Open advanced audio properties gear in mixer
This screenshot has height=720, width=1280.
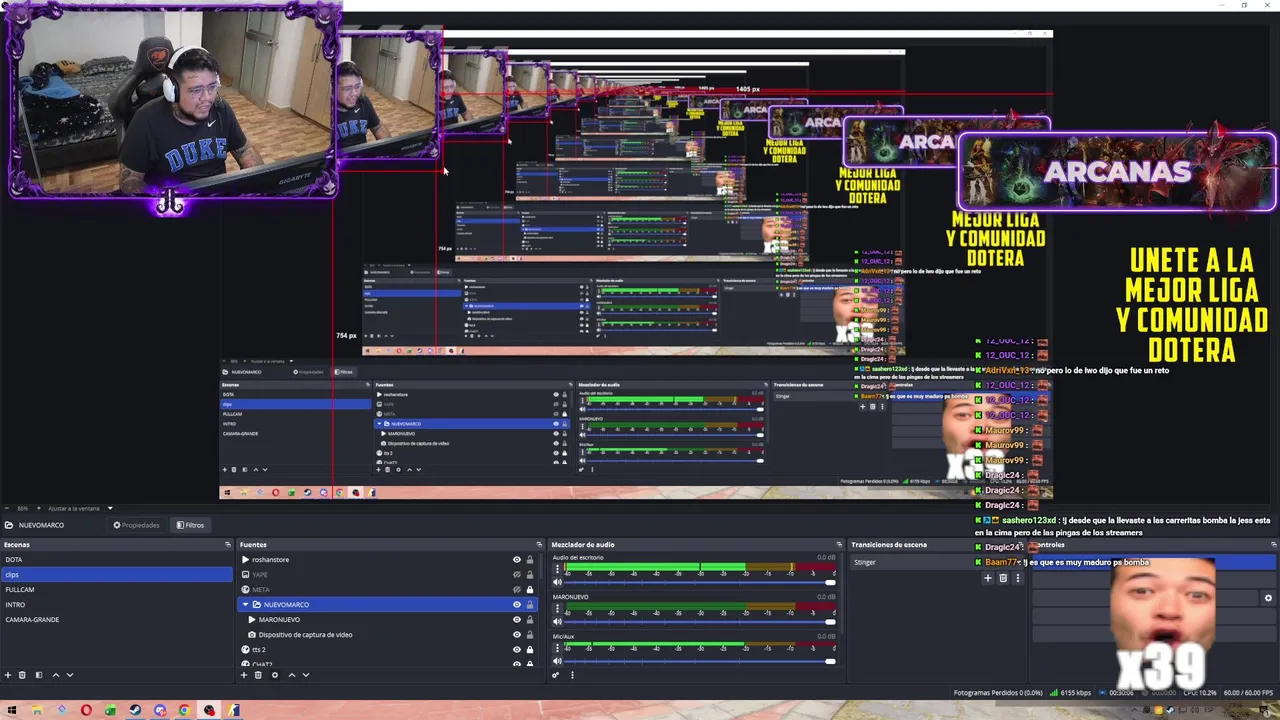point(556,675)
